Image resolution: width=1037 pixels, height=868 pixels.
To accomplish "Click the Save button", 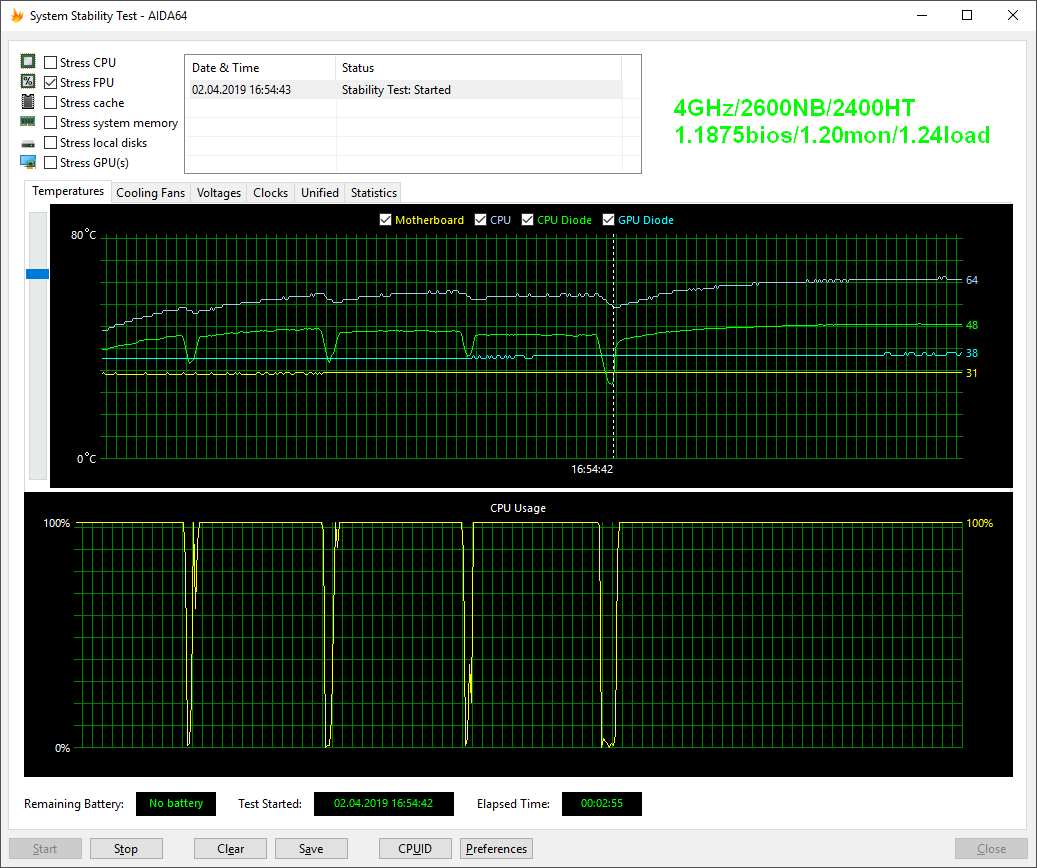I will point(311,848).
